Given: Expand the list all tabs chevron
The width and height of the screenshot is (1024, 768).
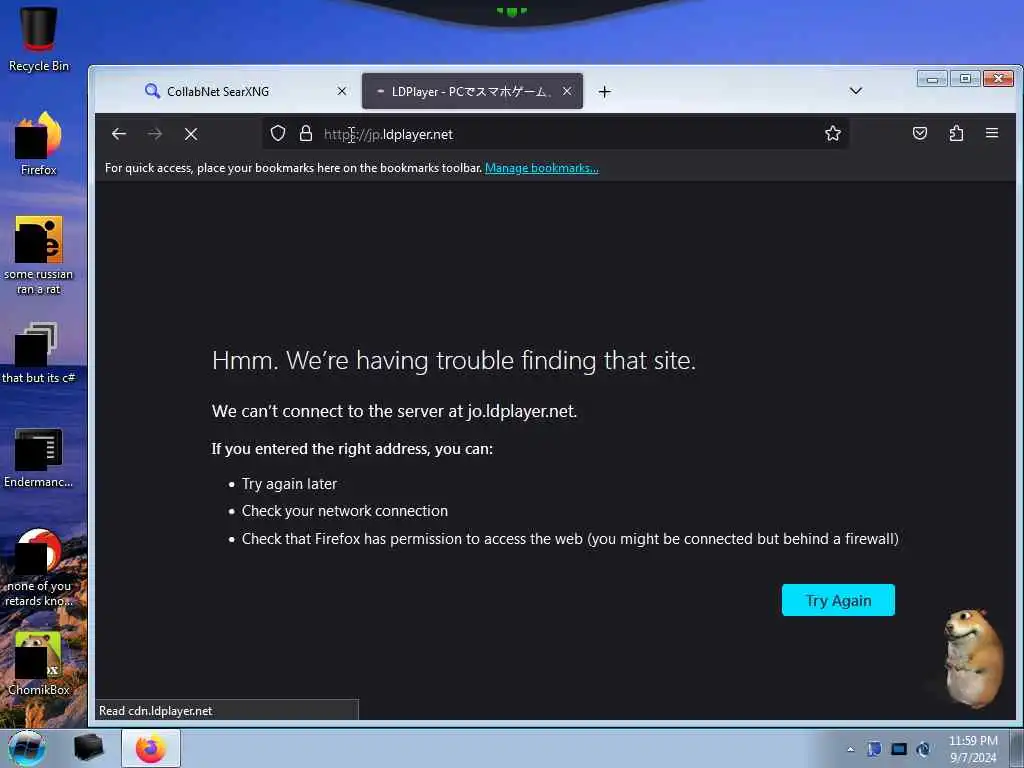Looking at the screenshot, I should 856,91.
